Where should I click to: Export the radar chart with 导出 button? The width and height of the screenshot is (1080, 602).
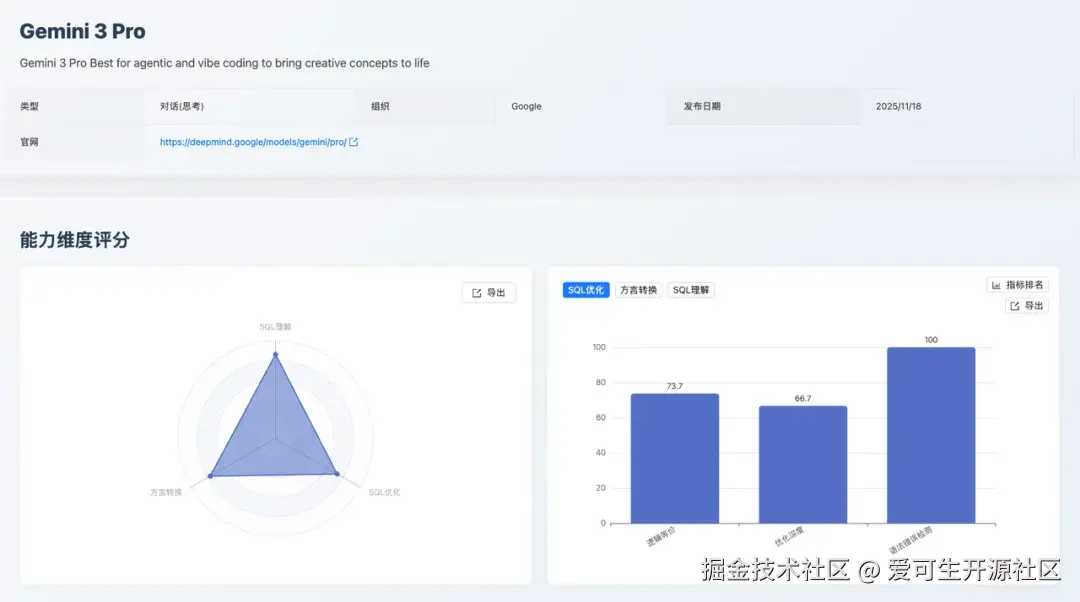tap(488, 293)
